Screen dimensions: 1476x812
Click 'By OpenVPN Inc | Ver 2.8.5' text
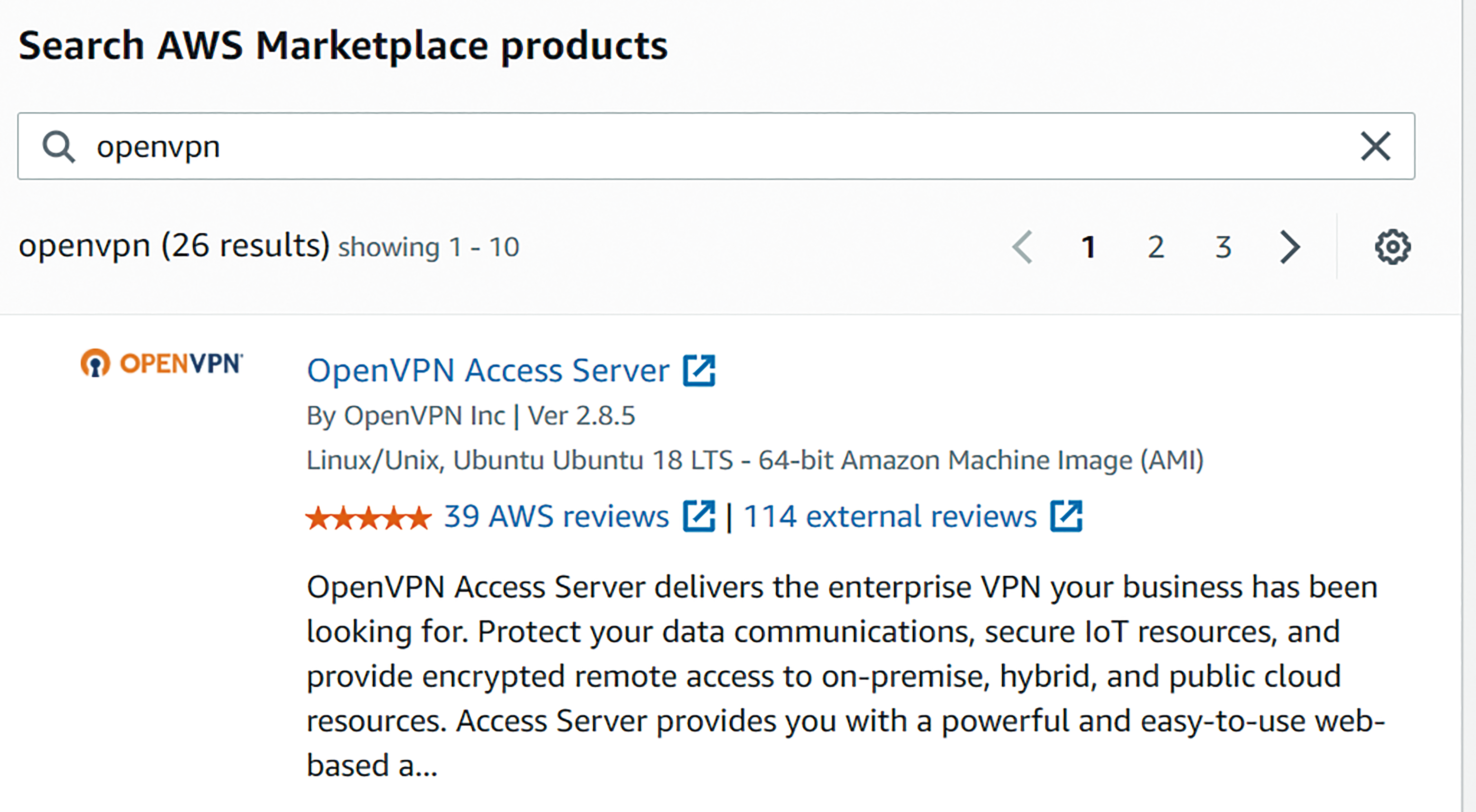(x=471, y=416)
